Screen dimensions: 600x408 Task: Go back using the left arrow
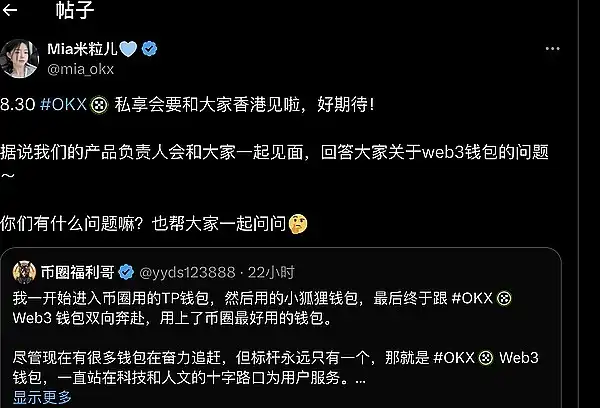[x=10, y=10]
